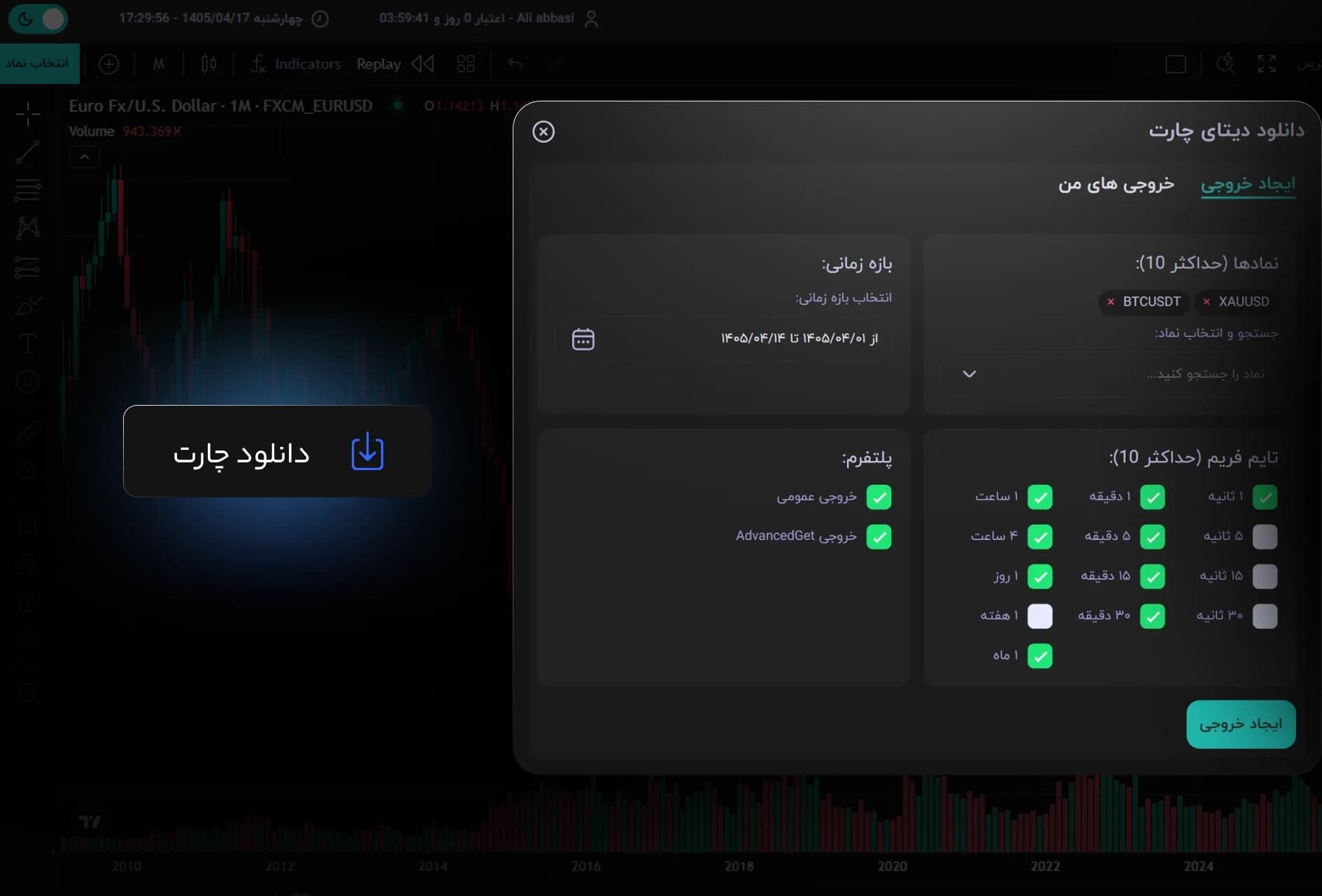This screenshot has height=896, width=1322.
Task: Close the download chart data dialog
Action: tap(543, 131)
